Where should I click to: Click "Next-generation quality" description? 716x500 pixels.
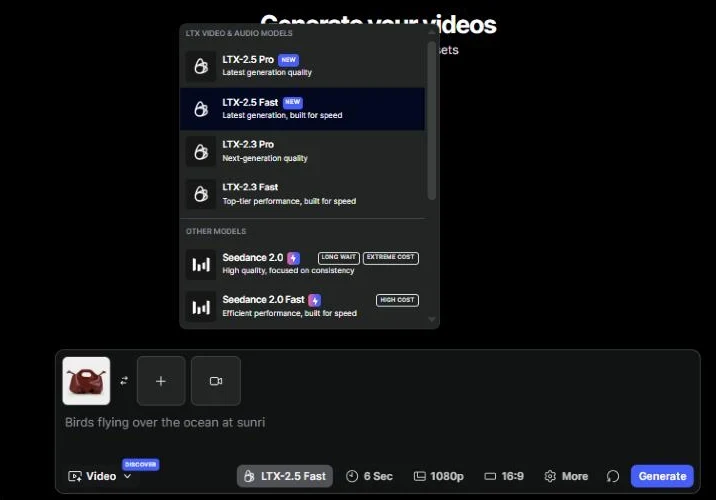pos(265,158)
